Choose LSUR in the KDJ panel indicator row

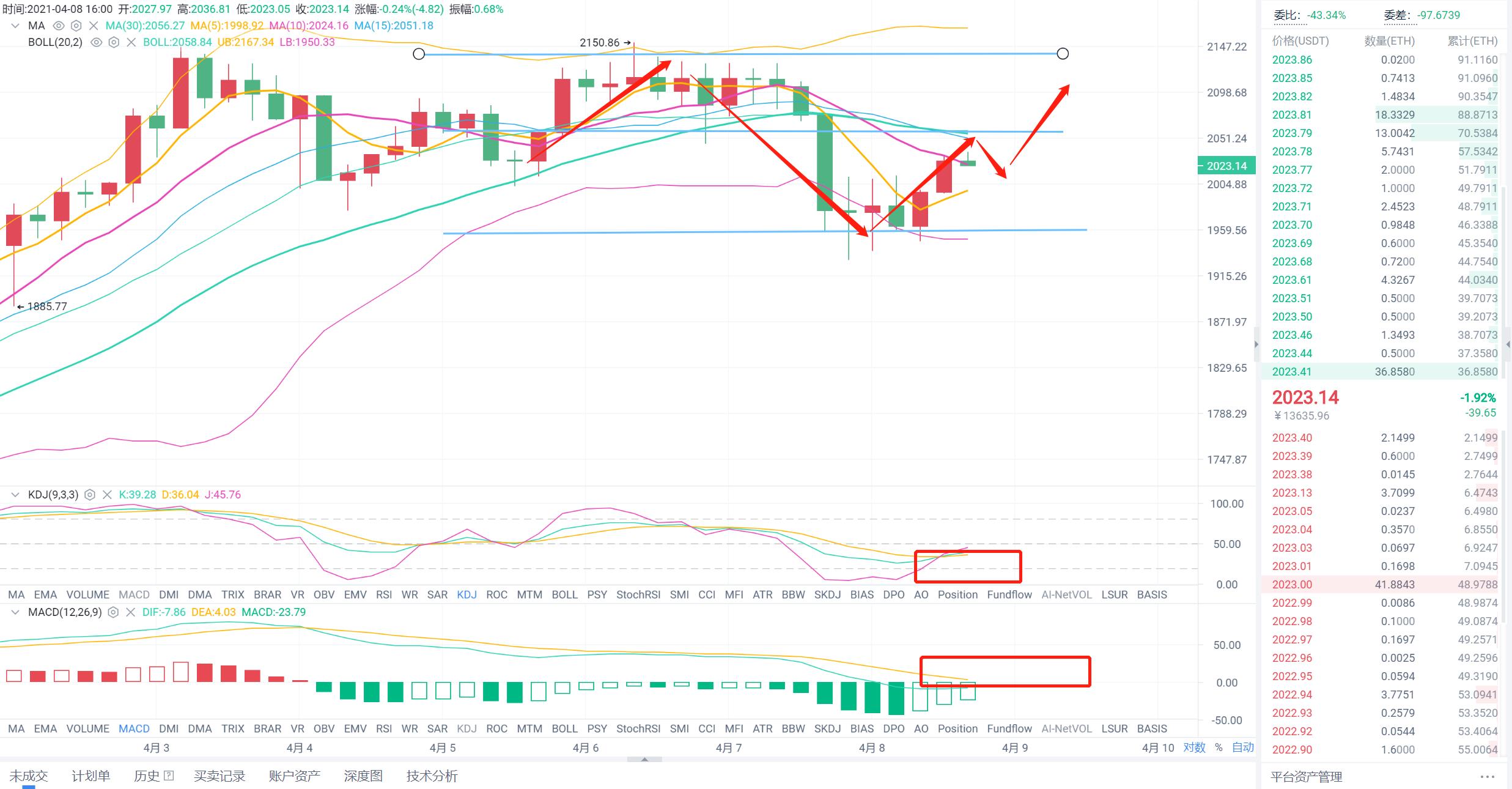click(1115, 595)
